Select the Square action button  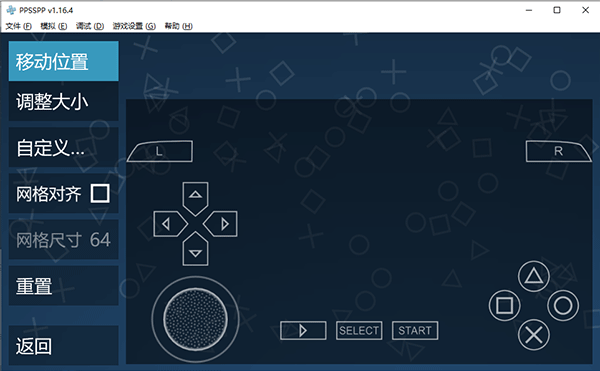click(505, 306)
